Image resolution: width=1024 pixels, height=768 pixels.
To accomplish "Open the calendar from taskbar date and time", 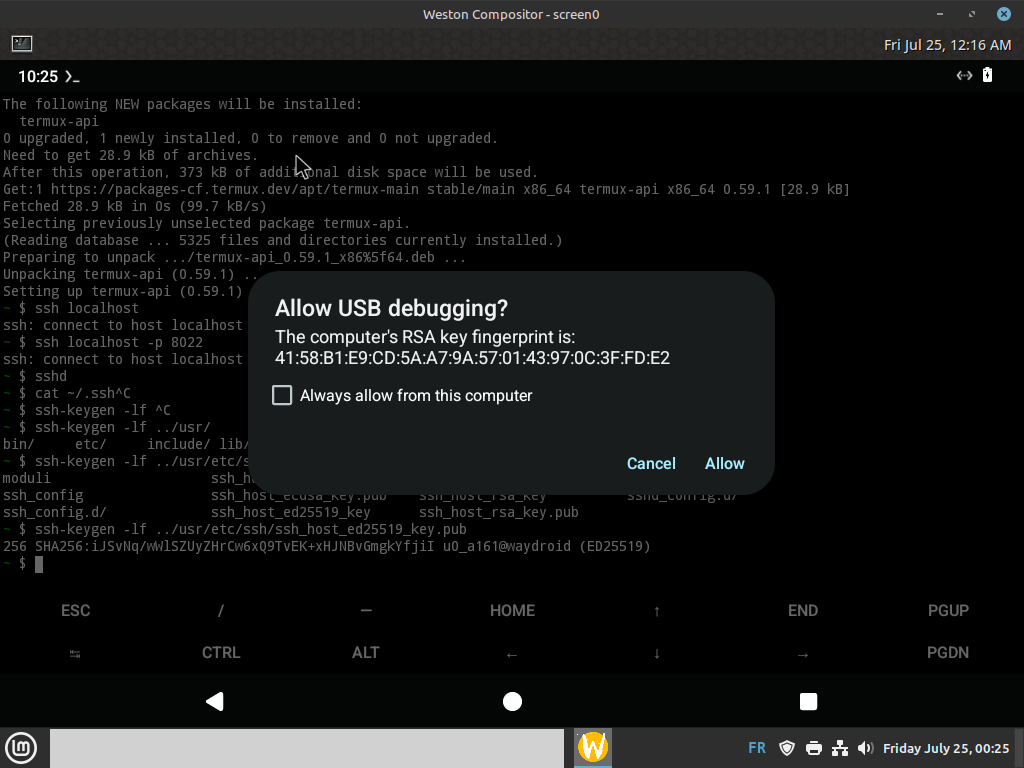I will (946, 748).
